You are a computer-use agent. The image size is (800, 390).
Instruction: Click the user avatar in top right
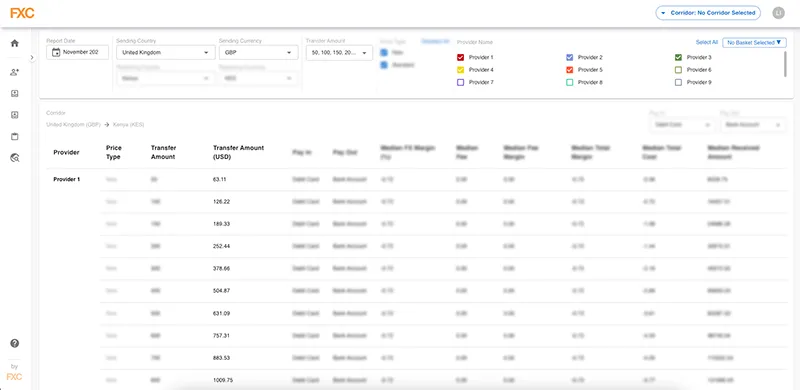(x=779, y=13)
